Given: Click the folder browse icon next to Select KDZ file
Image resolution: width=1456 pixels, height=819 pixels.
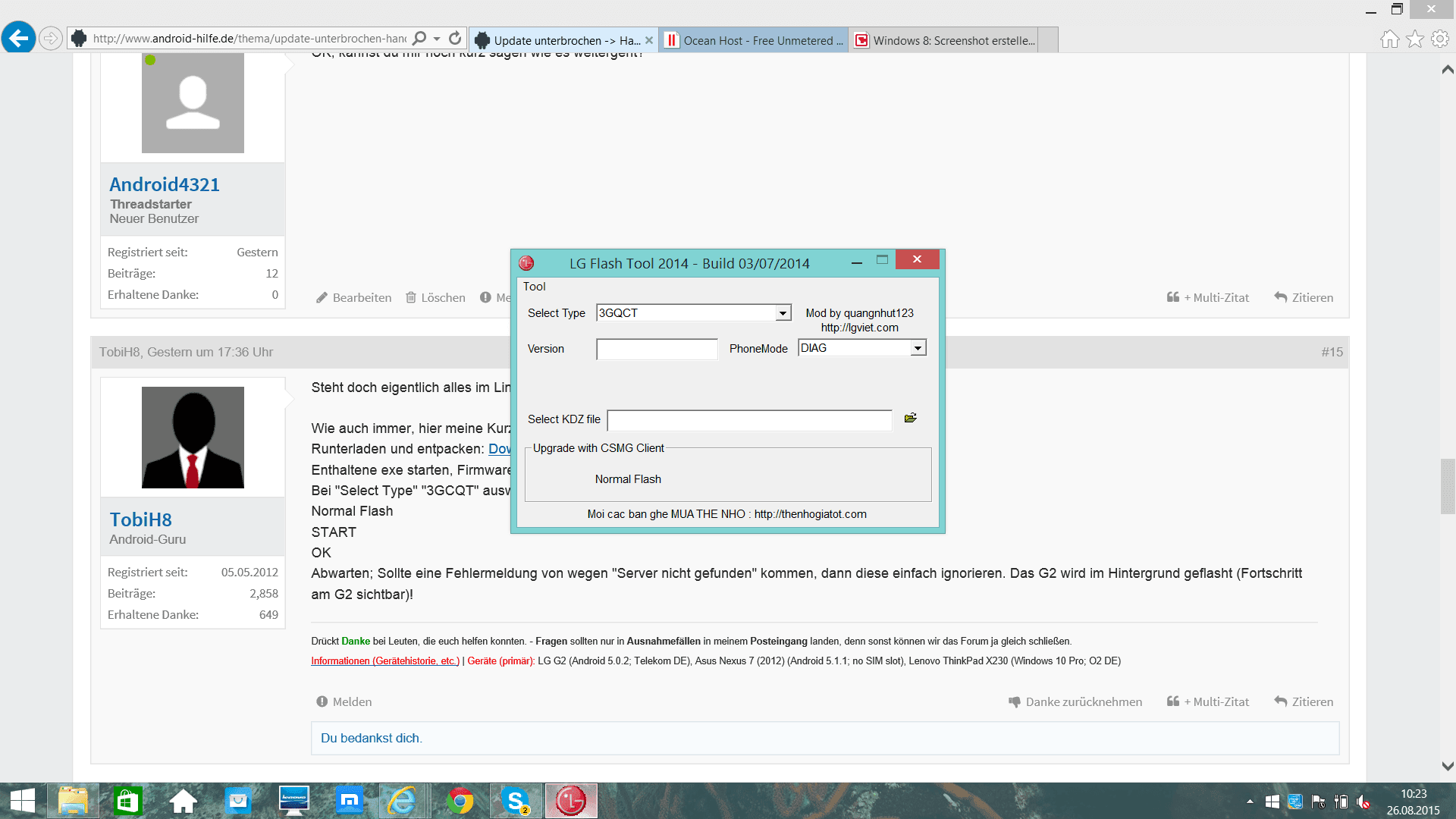Looking at the screenshot, I should pyautogui.click(x=910, y=418).
